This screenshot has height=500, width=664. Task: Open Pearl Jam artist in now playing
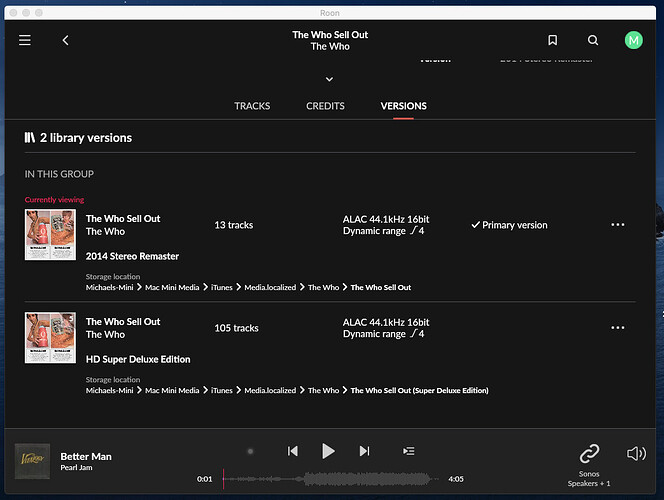pos(76,467)
